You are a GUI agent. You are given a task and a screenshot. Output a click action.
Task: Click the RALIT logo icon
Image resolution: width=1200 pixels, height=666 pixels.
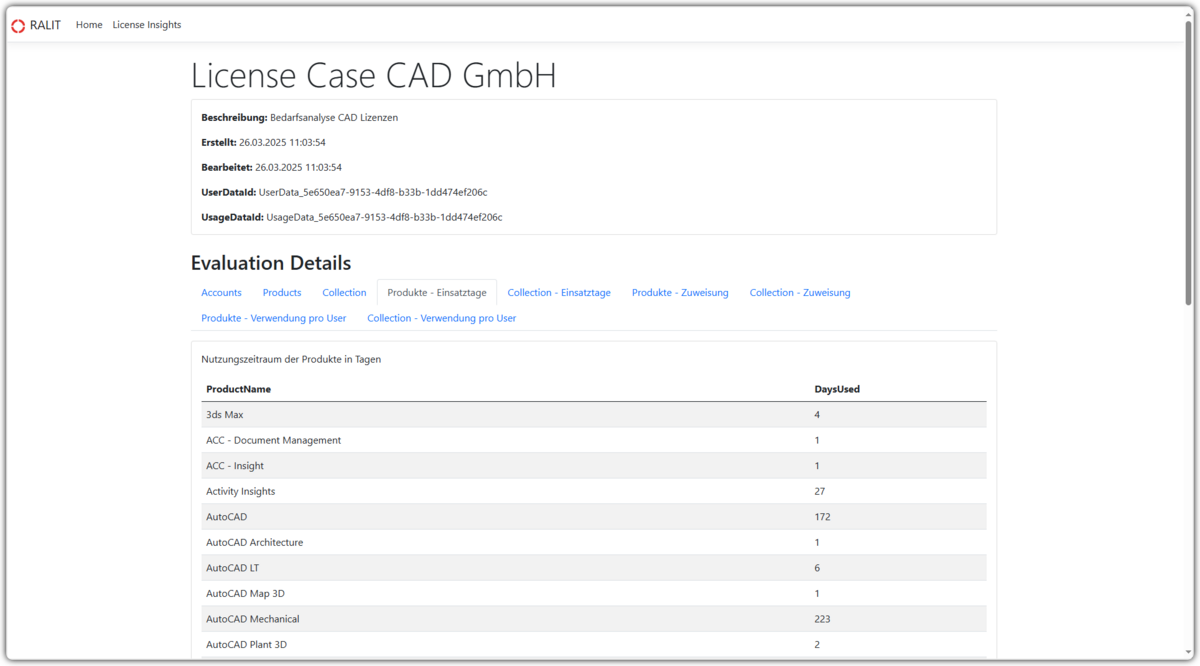(18, 25)
